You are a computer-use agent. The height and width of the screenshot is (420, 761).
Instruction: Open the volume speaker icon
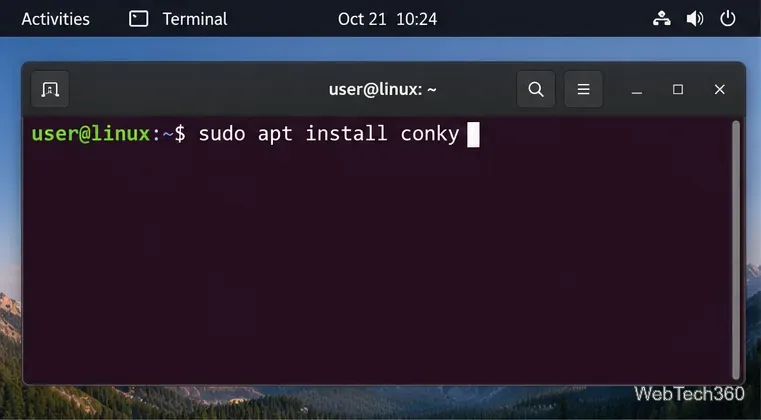[x=695, y=19]
